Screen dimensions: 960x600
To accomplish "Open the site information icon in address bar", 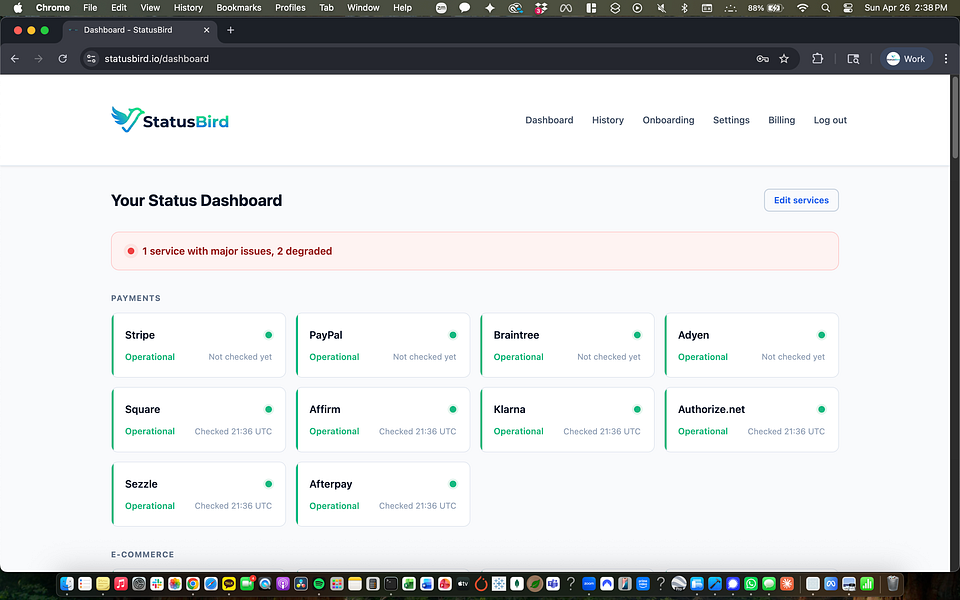I will [91, 59].
